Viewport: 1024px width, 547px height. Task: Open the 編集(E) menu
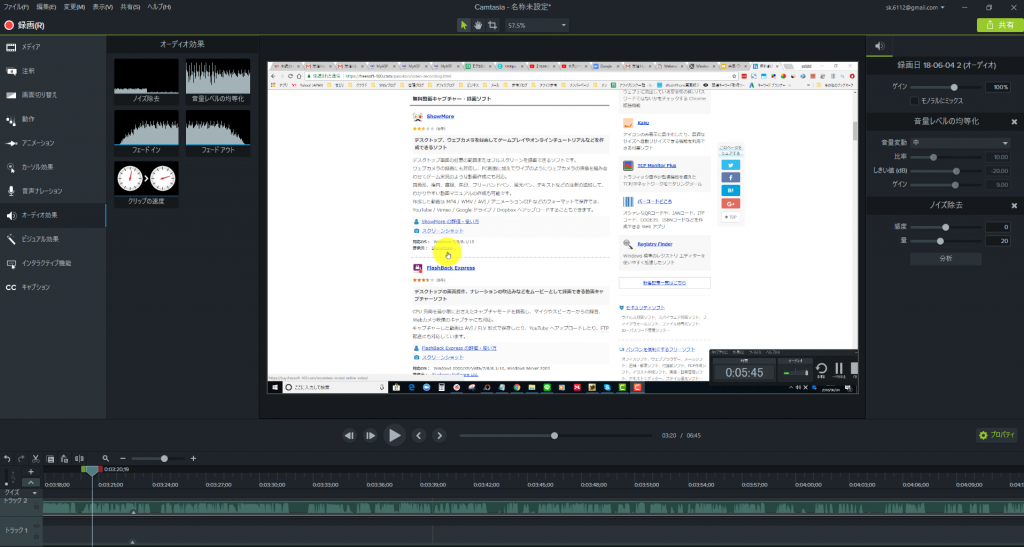(x=46, y=7)
